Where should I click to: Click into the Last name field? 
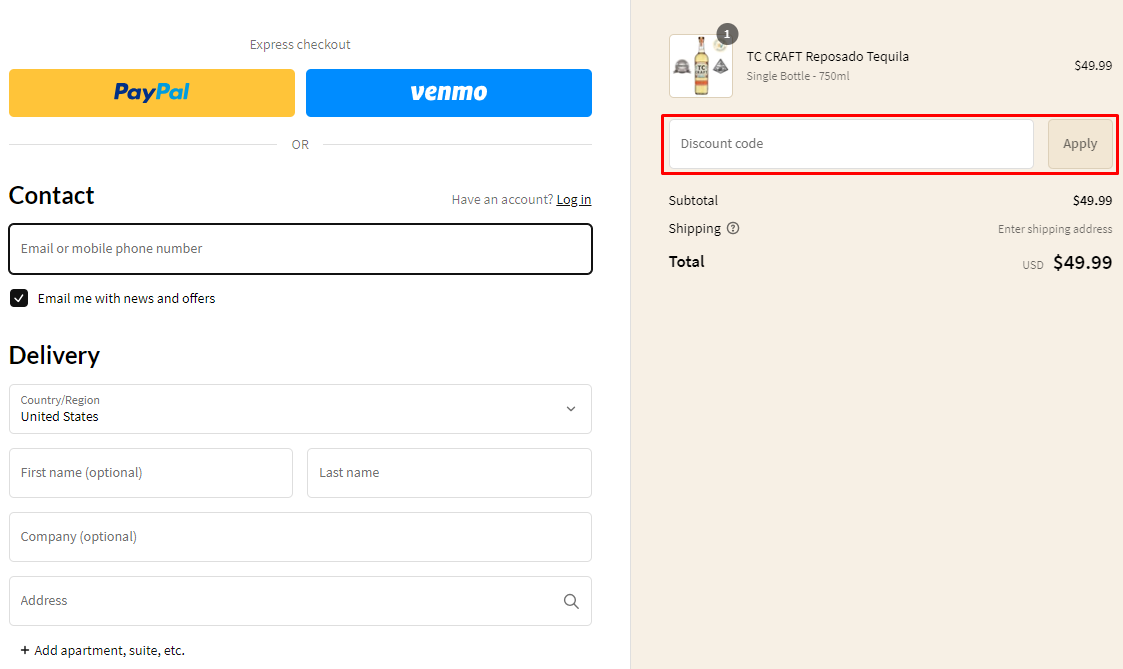click(449, 473)
